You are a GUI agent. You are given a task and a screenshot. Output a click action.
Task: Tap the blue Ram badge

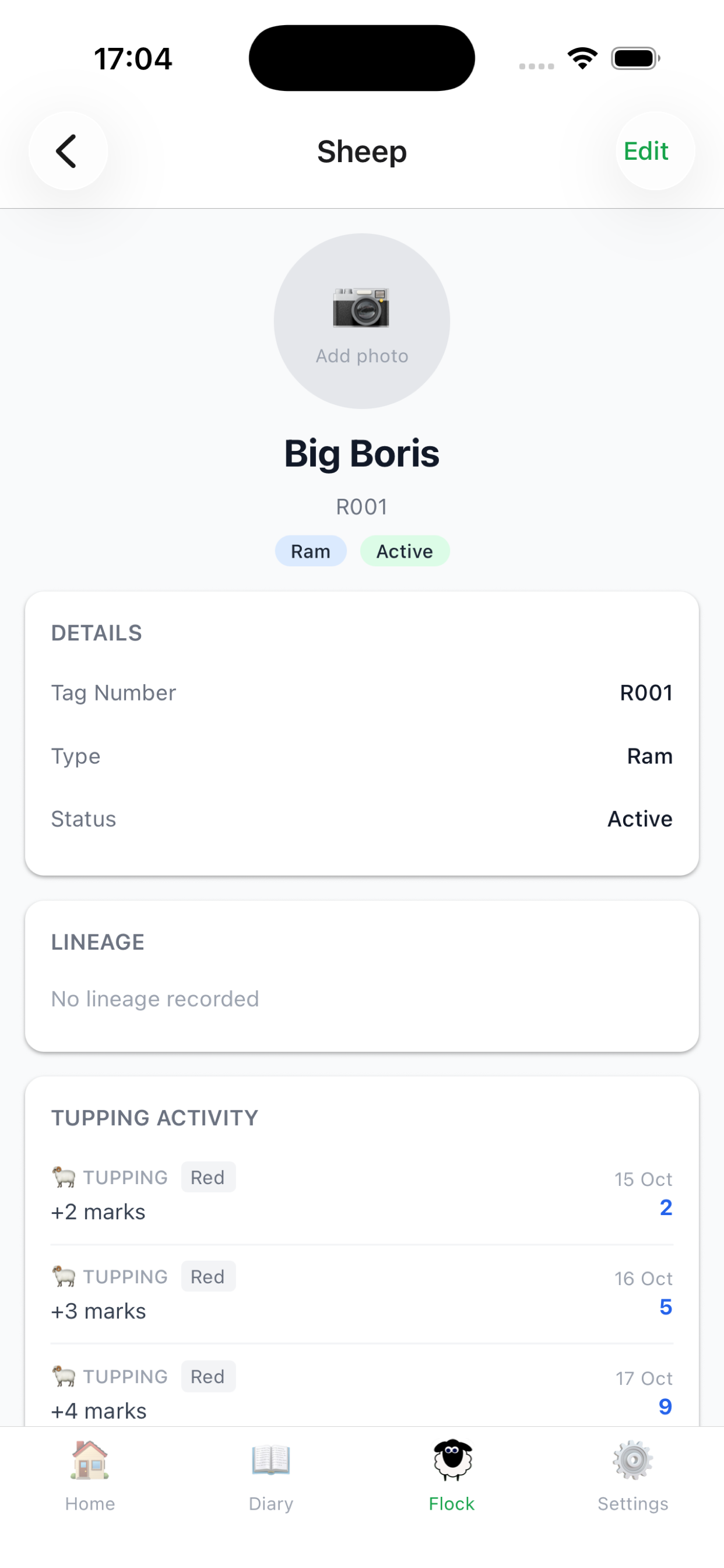click(x=311, y=551)
